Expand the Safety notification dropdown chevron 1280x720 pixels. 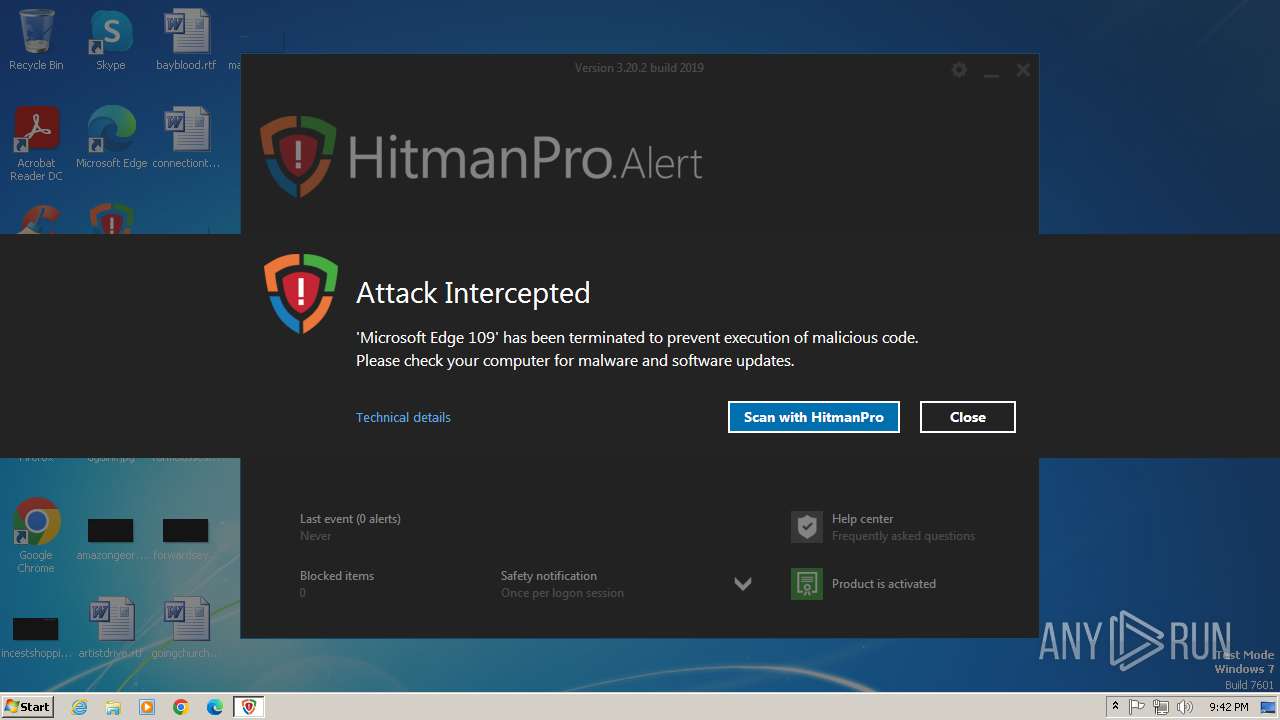[743, 584]
